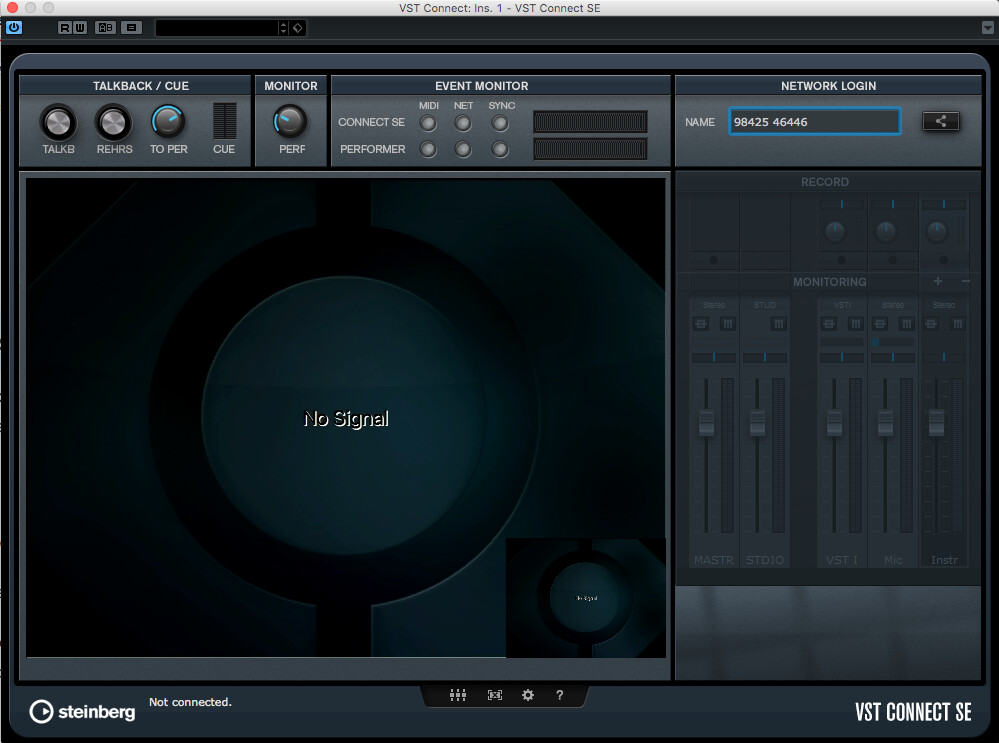Click the 'Not connected.' status text
The image size is (999, 743).
point(190,702)
